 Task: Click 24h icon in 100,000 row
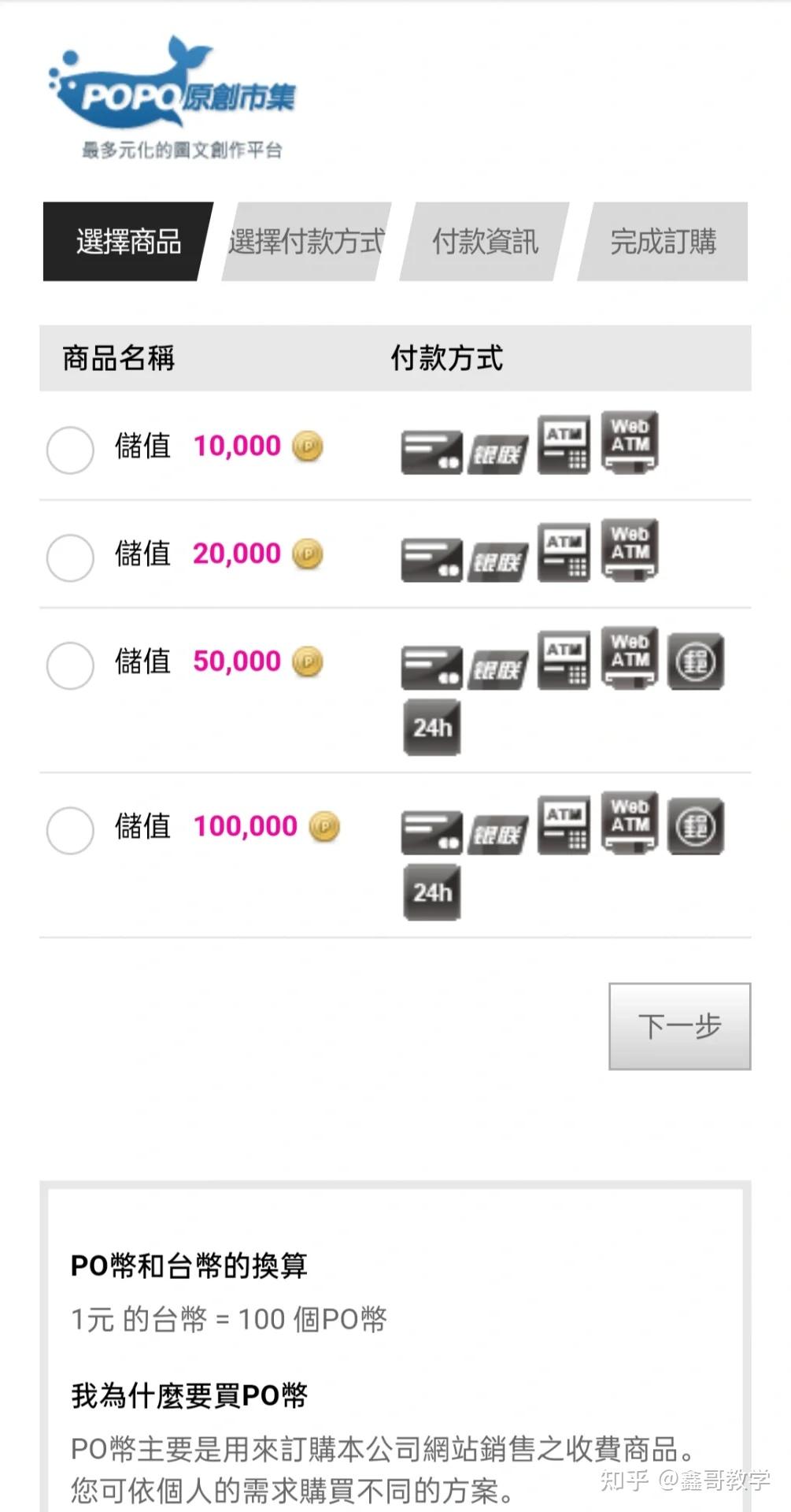point(431,892)
